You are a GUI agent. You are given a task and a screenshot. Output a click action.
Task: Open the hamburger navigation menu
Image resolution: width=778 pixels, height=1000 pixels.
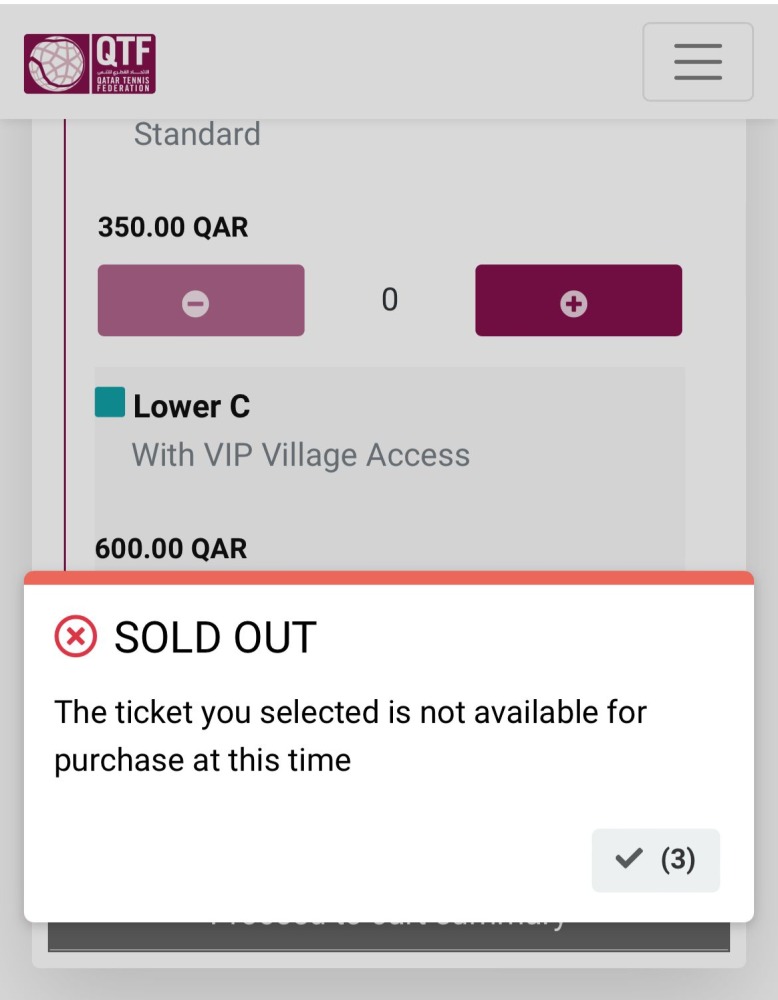[697, 62]
